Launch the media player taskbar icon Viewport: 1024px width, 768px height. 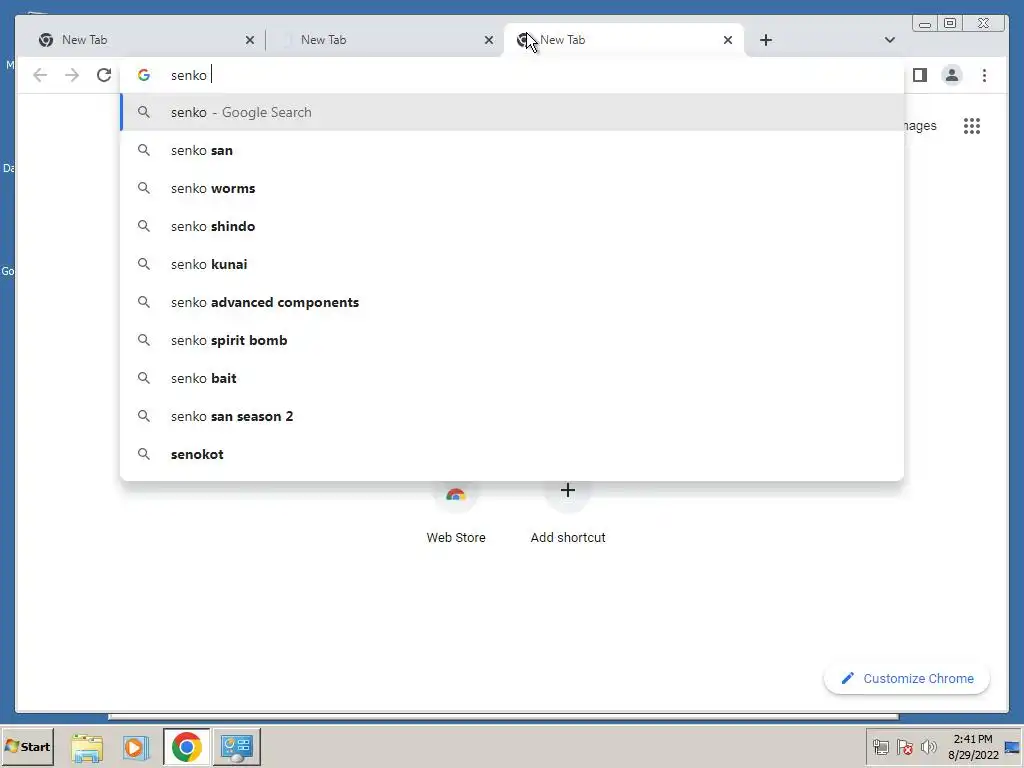coord(136,747)
